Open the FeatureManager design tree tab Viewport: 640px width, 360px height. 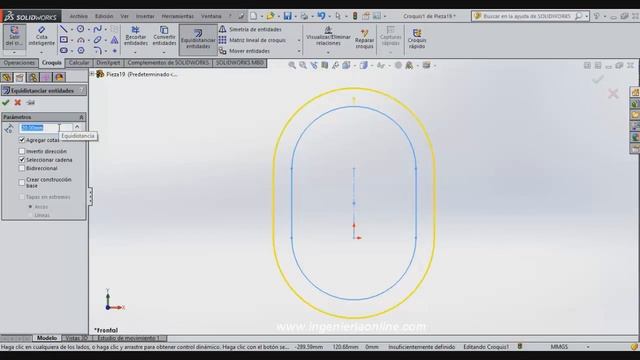click(x=7, y=77)
